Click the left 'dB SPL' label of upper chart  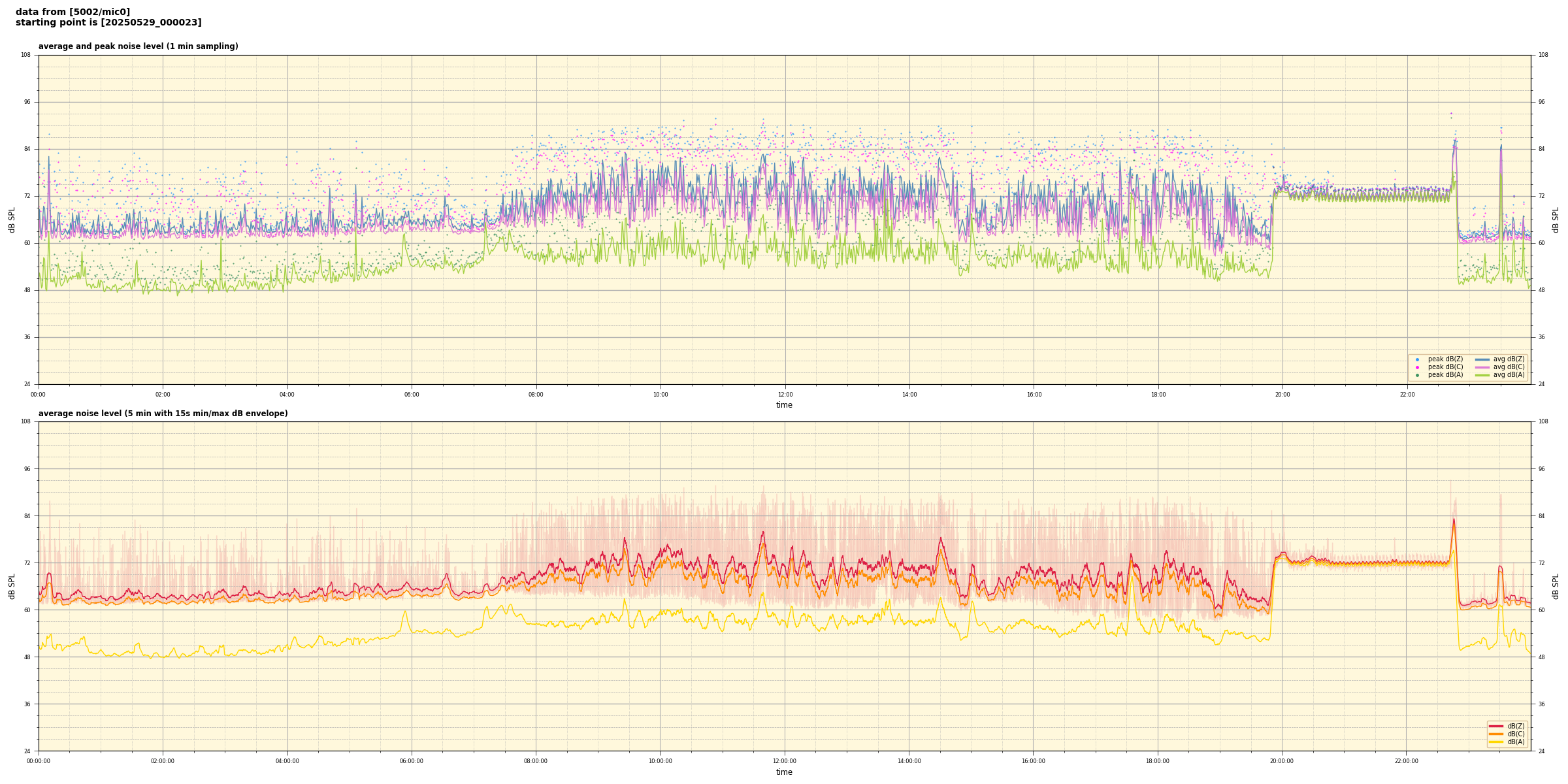[x=12, y=220]
